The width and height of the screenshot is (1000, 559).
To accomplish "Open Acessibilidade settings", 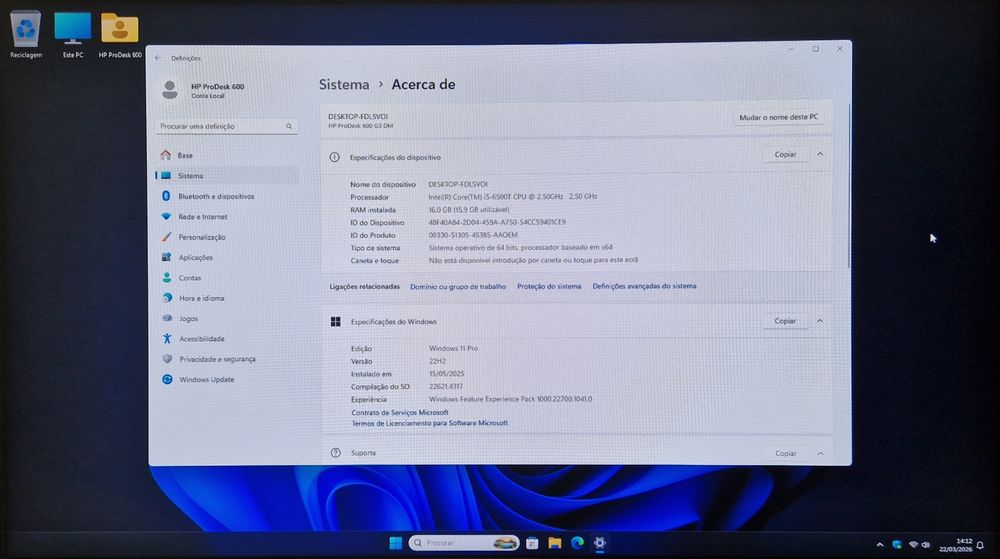I will (202, 339).
